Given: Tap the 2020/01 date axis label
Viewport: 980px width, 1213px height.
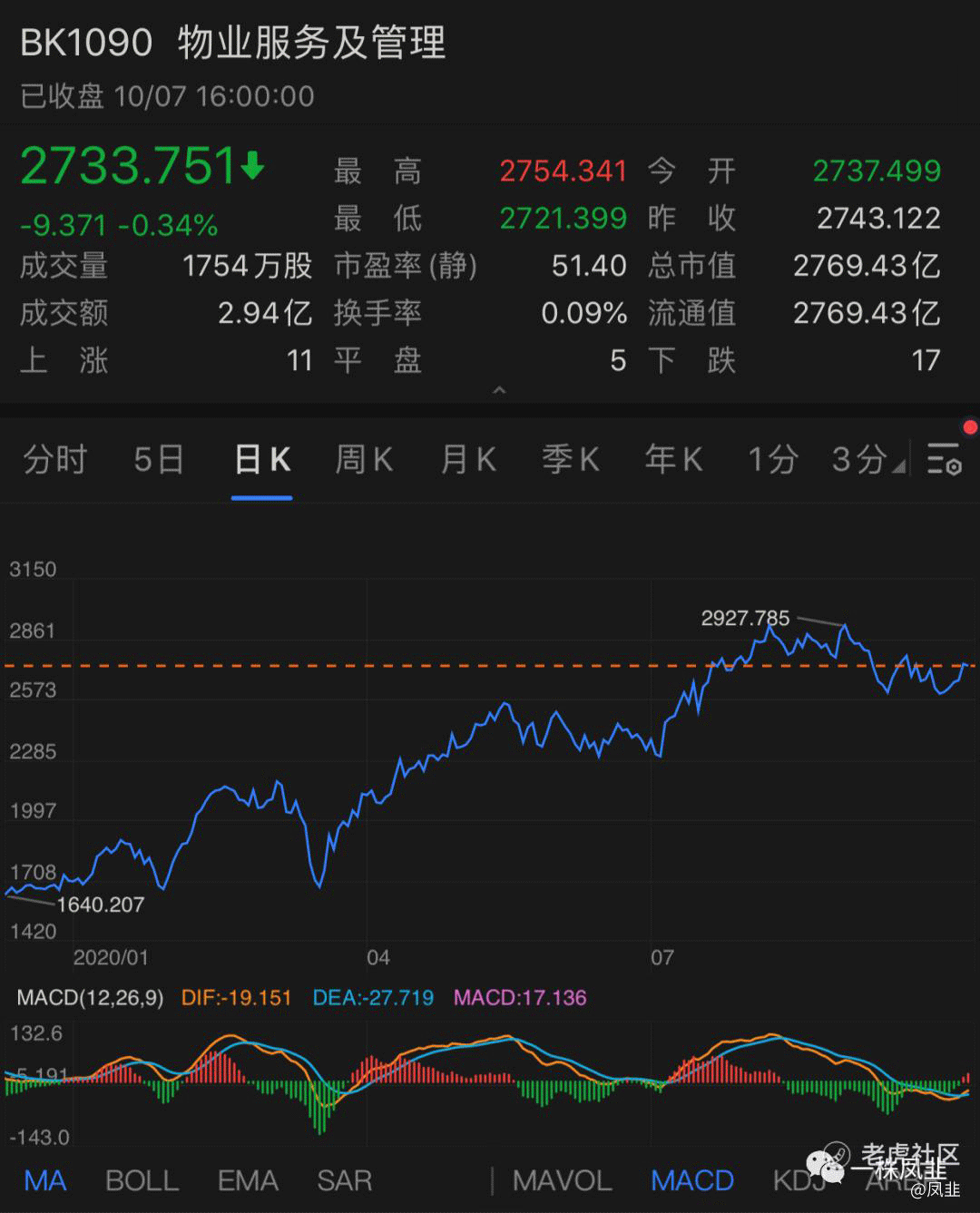Looking at the screenshot, I should click(x=111, y=957).
